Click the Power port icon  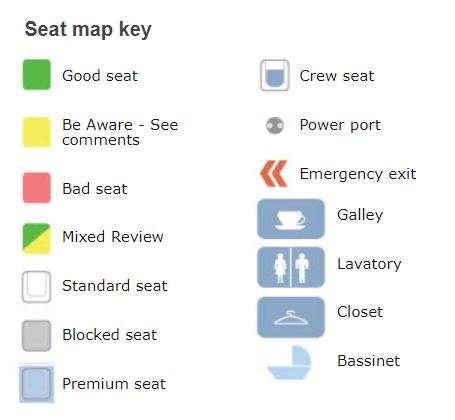click(275, 126)
